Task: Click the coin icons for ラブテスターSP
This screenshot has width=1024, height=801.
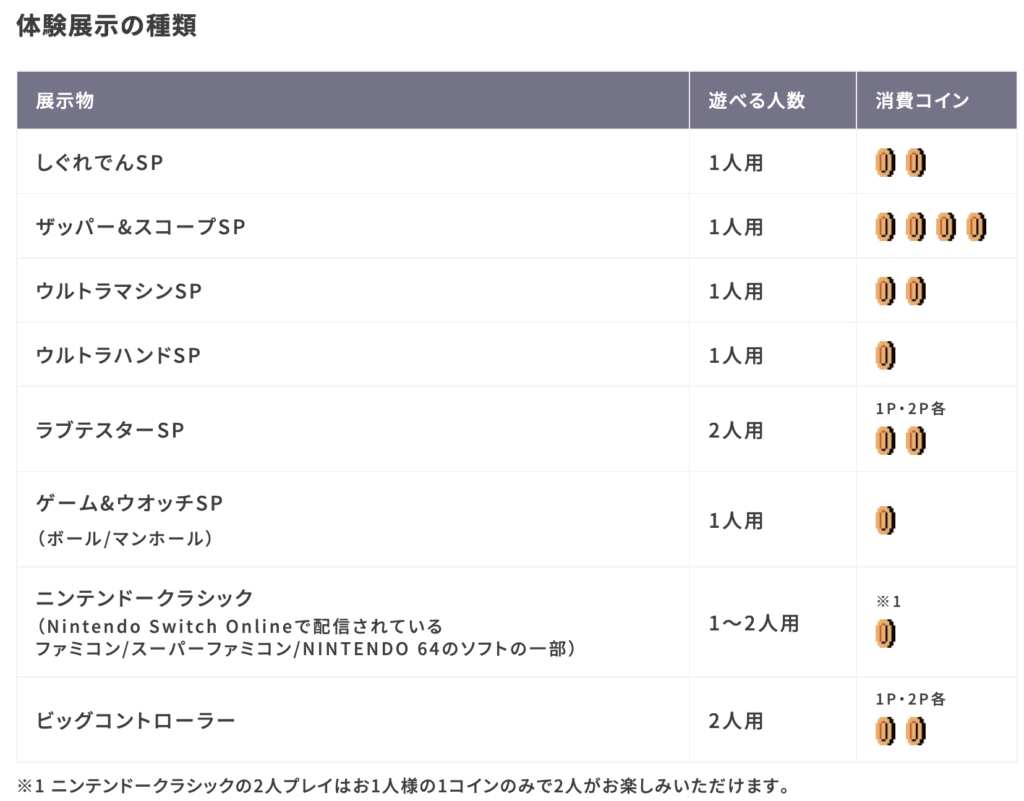Action: pyautogui.click(x=900, y=440)
